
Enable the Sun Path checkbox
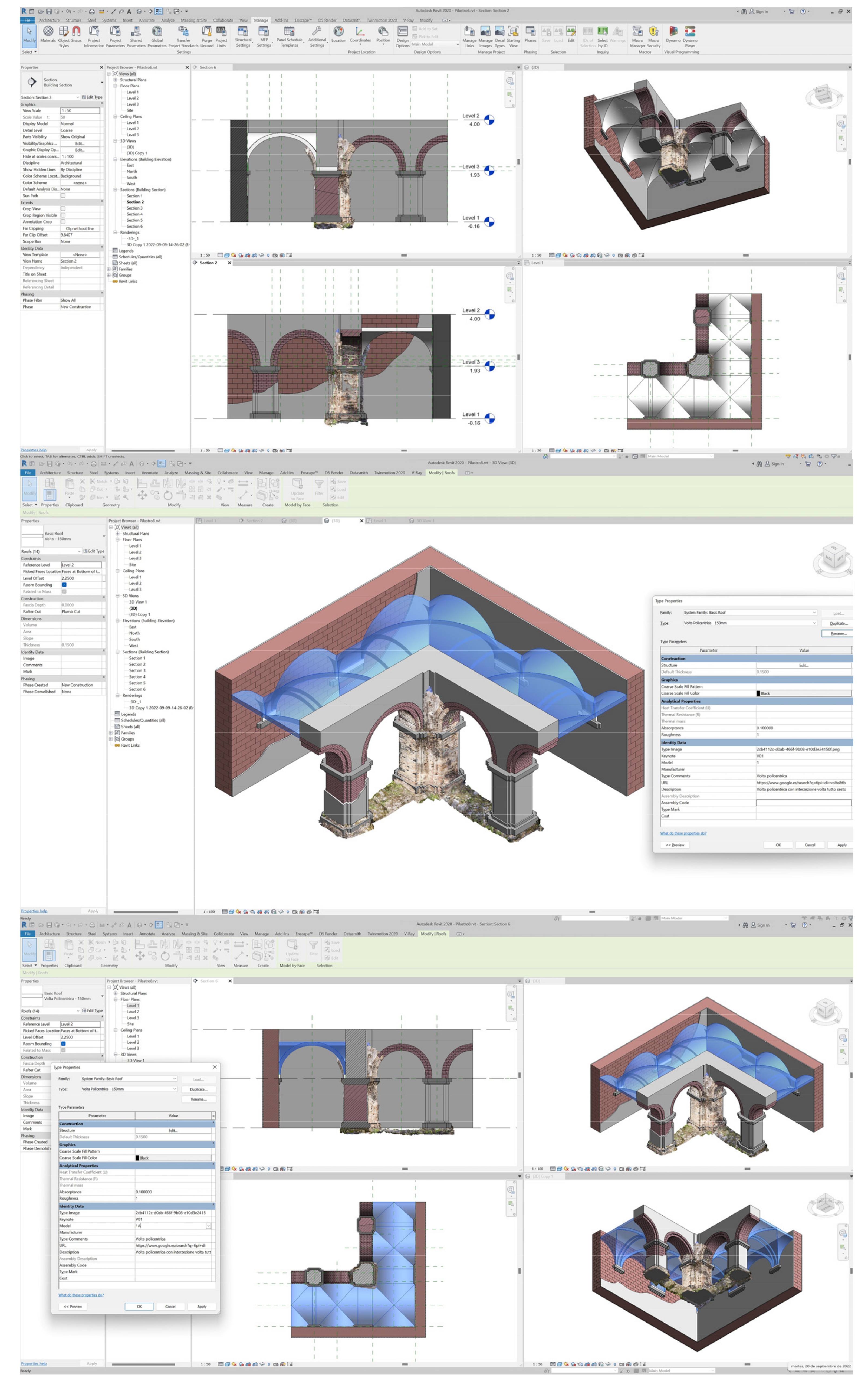[63, 196]
